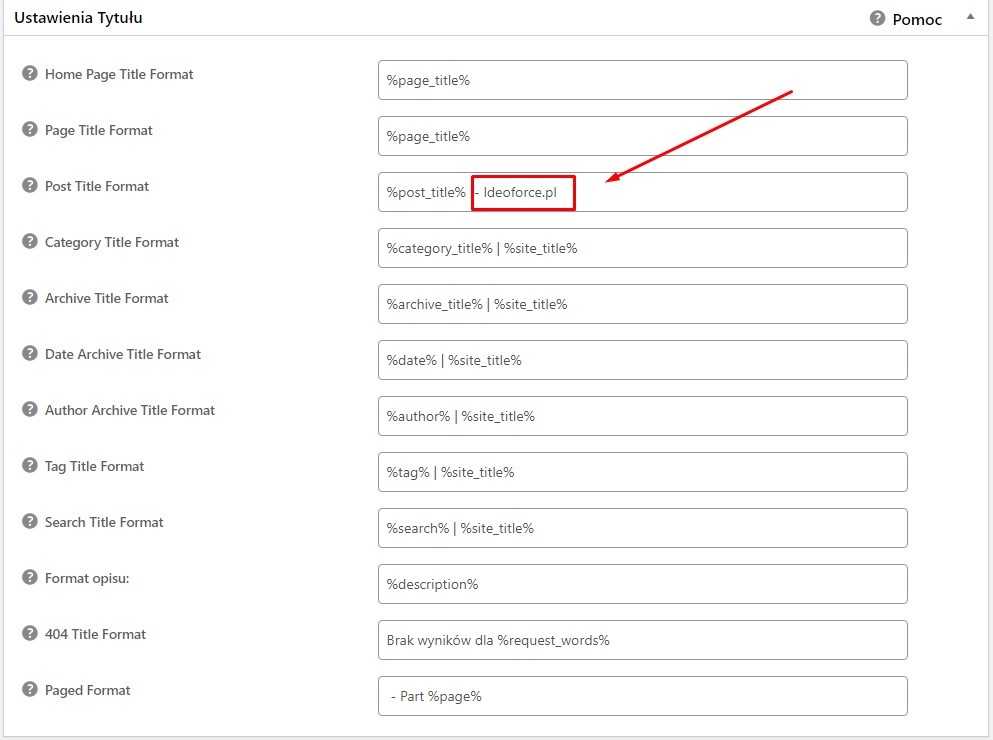The width and height of the screenshot is (993, 740).
Task: Open help icon for Date Archive Title Format
Action: tap(30, 354)
